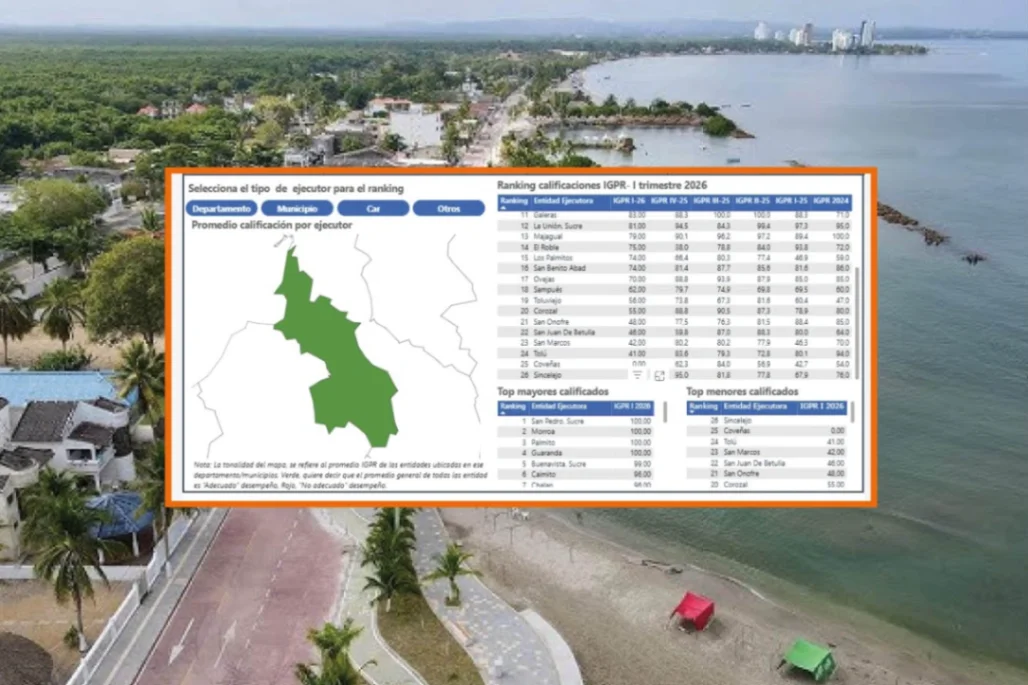
Task: Select 'Los Palmitos' row in the ranking table
Action: (x=675, y=258)
